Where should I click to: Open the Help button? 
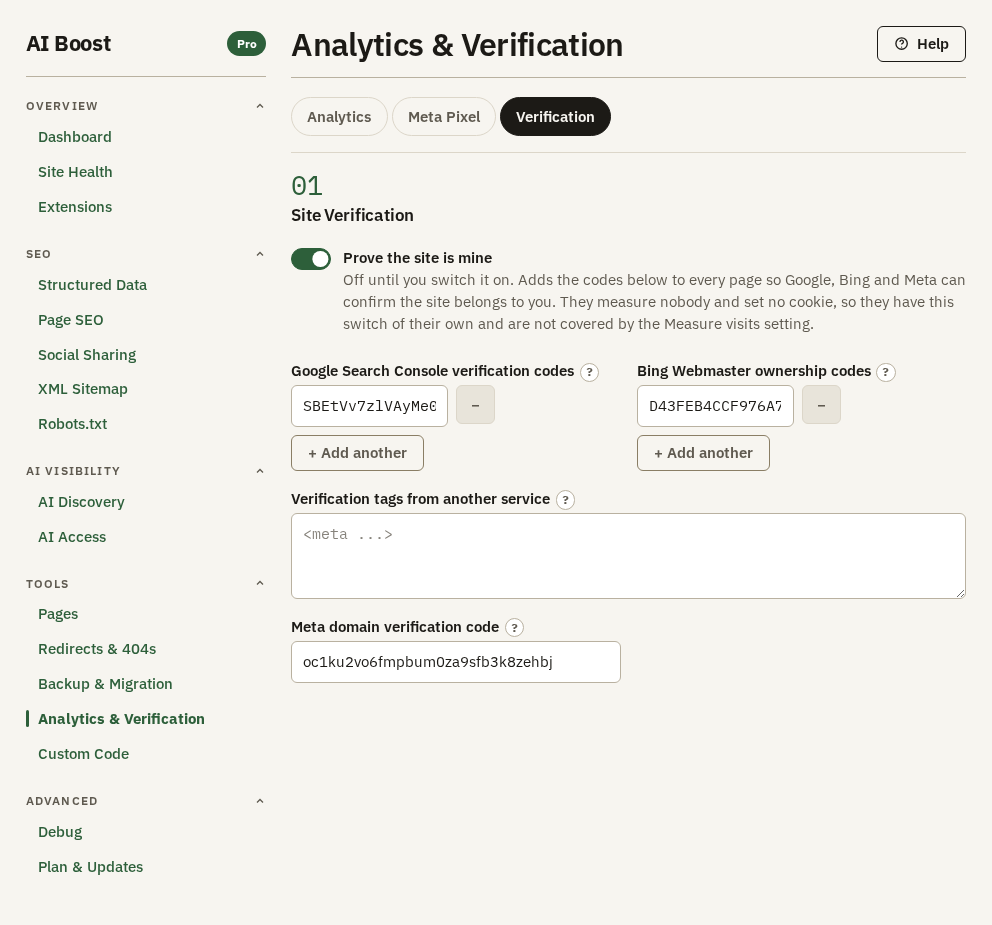coord(921,44)
